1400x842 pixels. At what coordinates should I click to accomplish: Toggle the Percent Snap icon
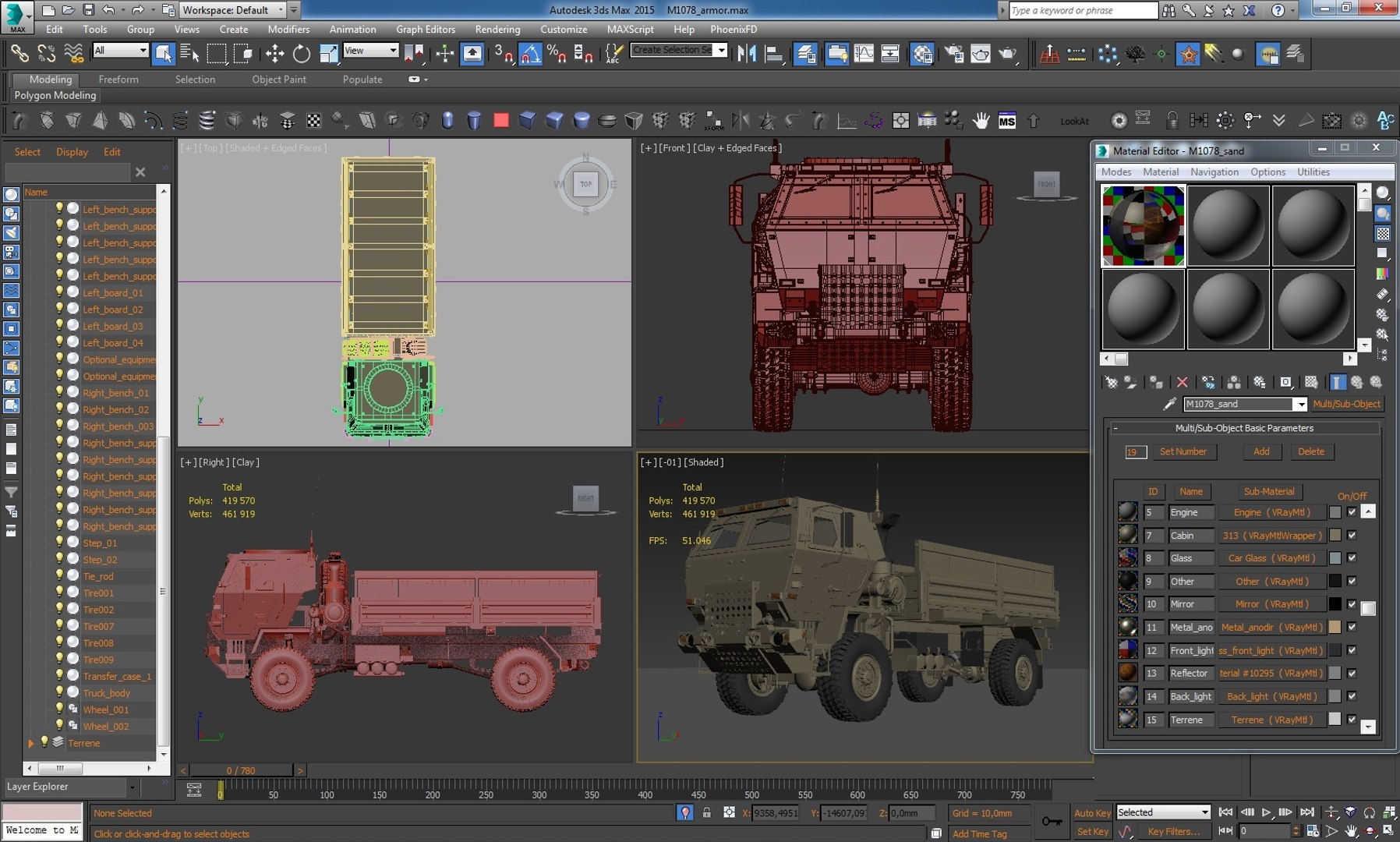click(x=557, y=53)
